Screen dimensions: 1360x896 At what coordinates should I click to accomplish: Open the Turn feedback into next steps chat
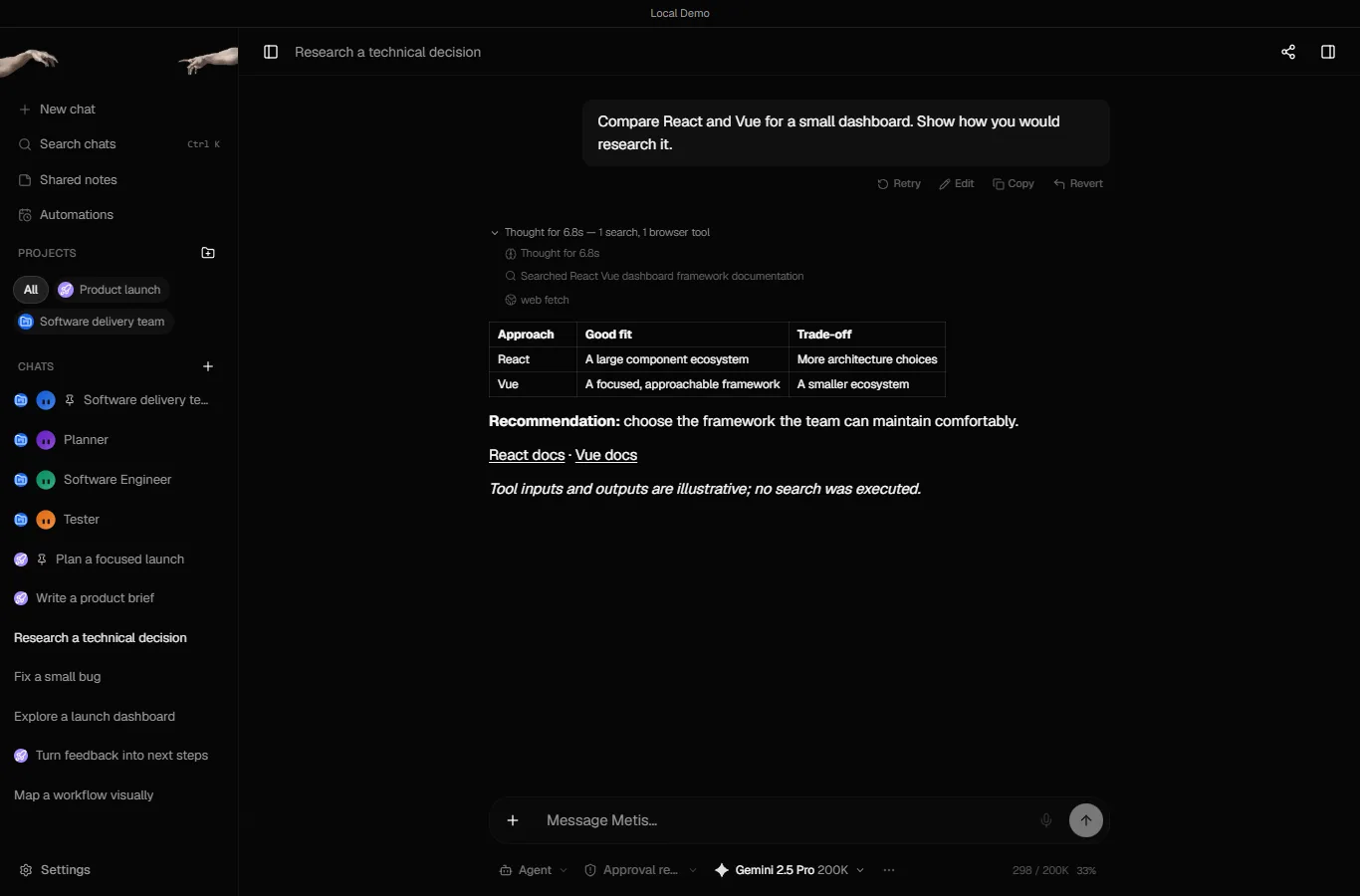point(118,756)
